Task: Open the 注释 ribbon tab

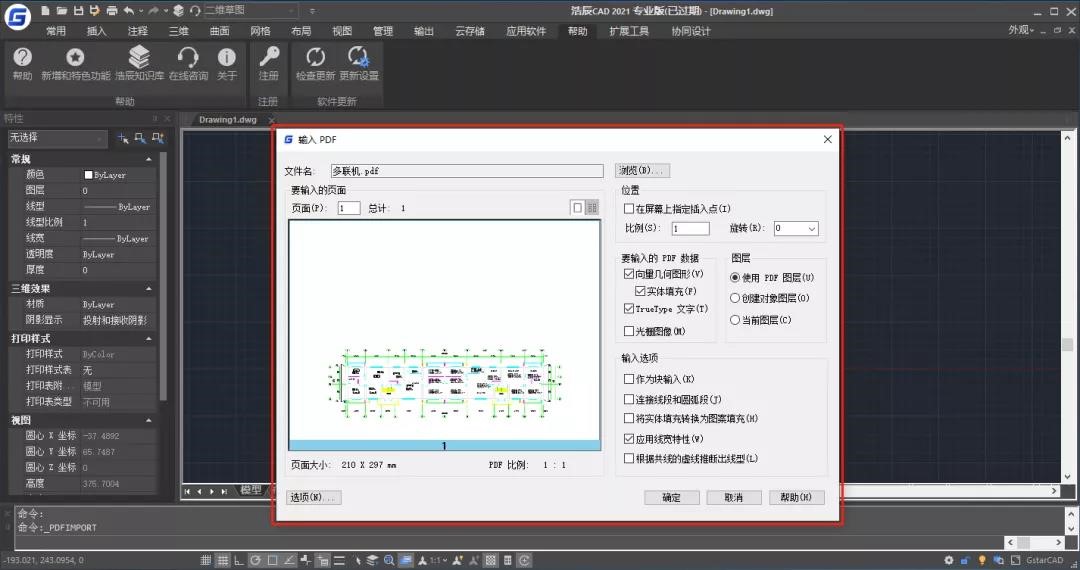Action: [138, 31]
